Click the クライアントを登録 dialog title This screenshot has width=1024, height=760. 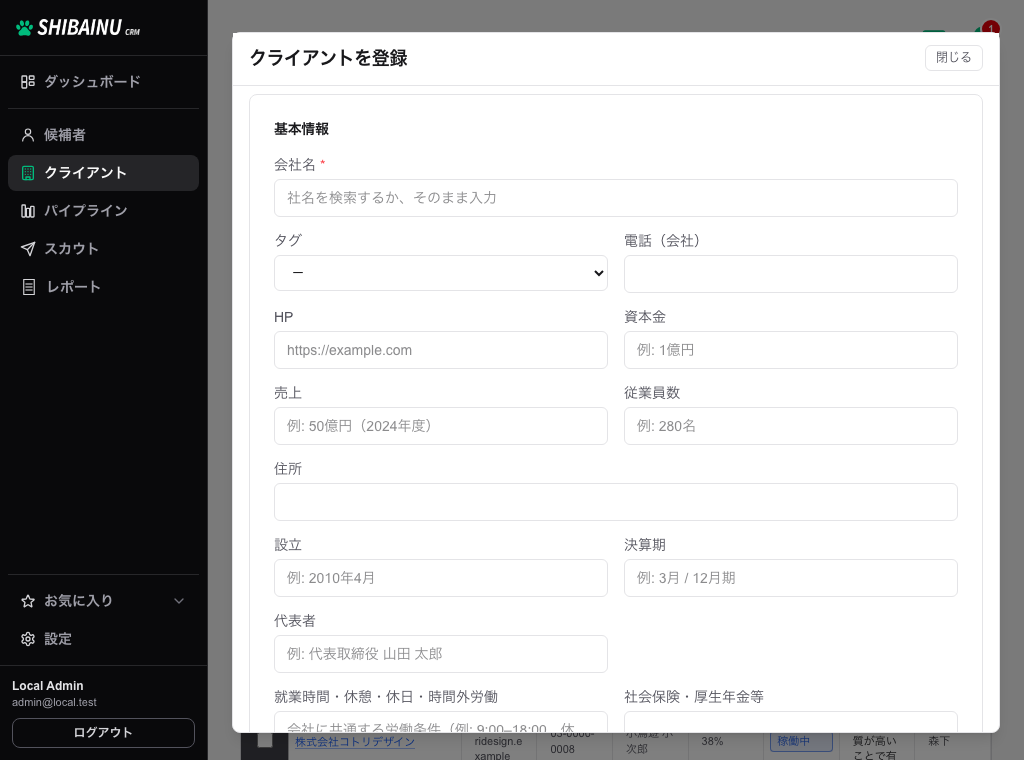click(328, 58)
